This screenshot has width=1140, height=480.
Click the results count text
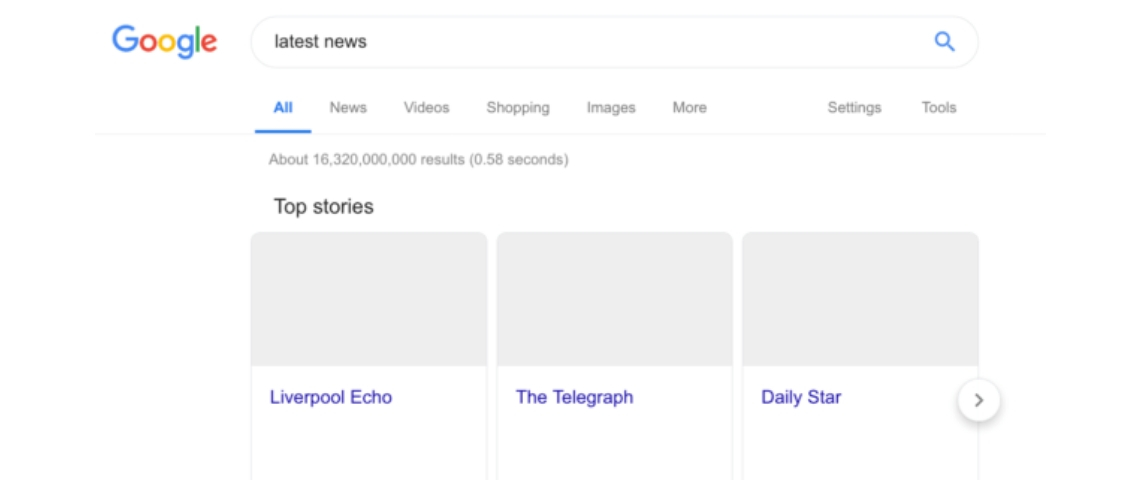pyautogui.click(x=418, y=159)
